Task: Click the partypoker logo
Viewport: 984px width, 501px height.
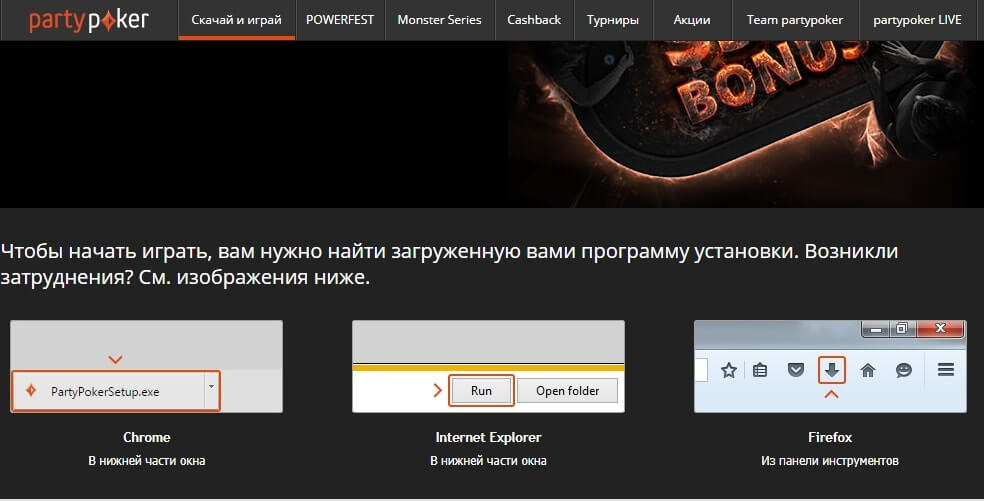Action: [x=88, y=21]
